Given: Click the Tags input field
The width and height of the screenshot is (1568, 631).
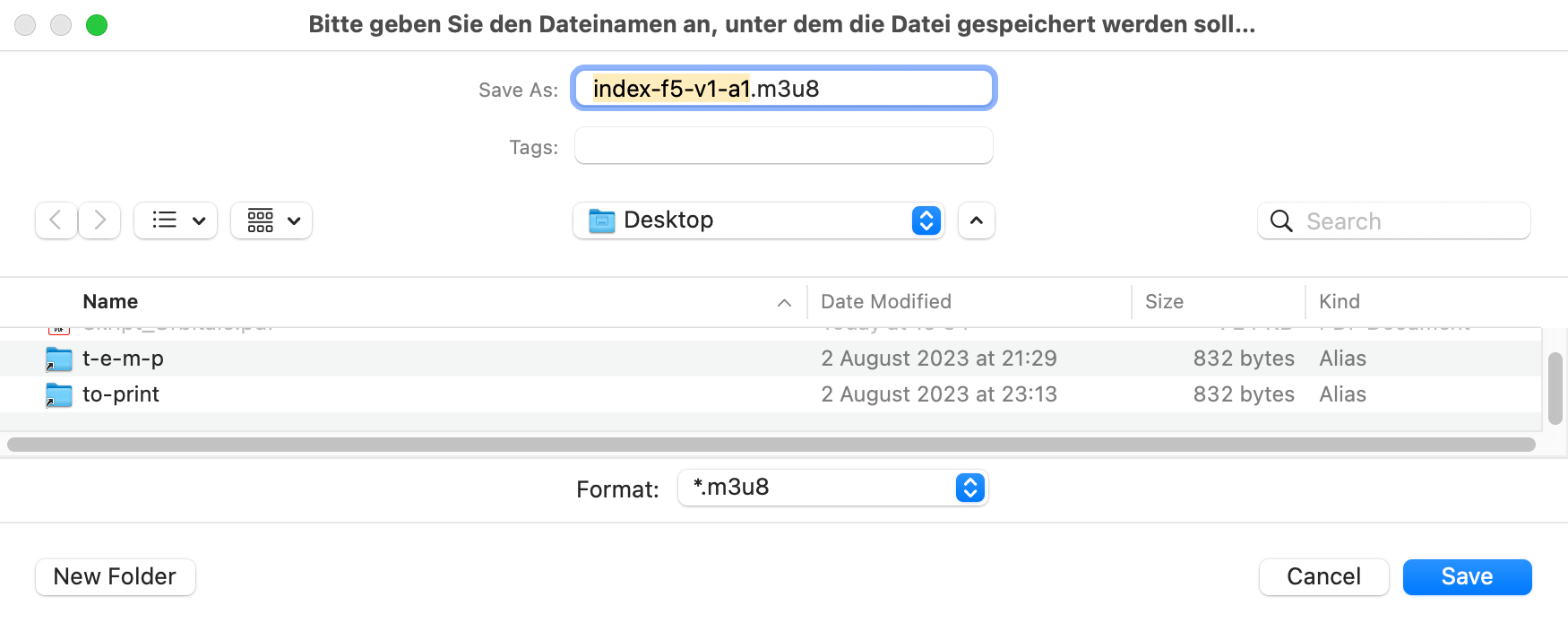Looking at the screenshot, I should click(783, 146).
